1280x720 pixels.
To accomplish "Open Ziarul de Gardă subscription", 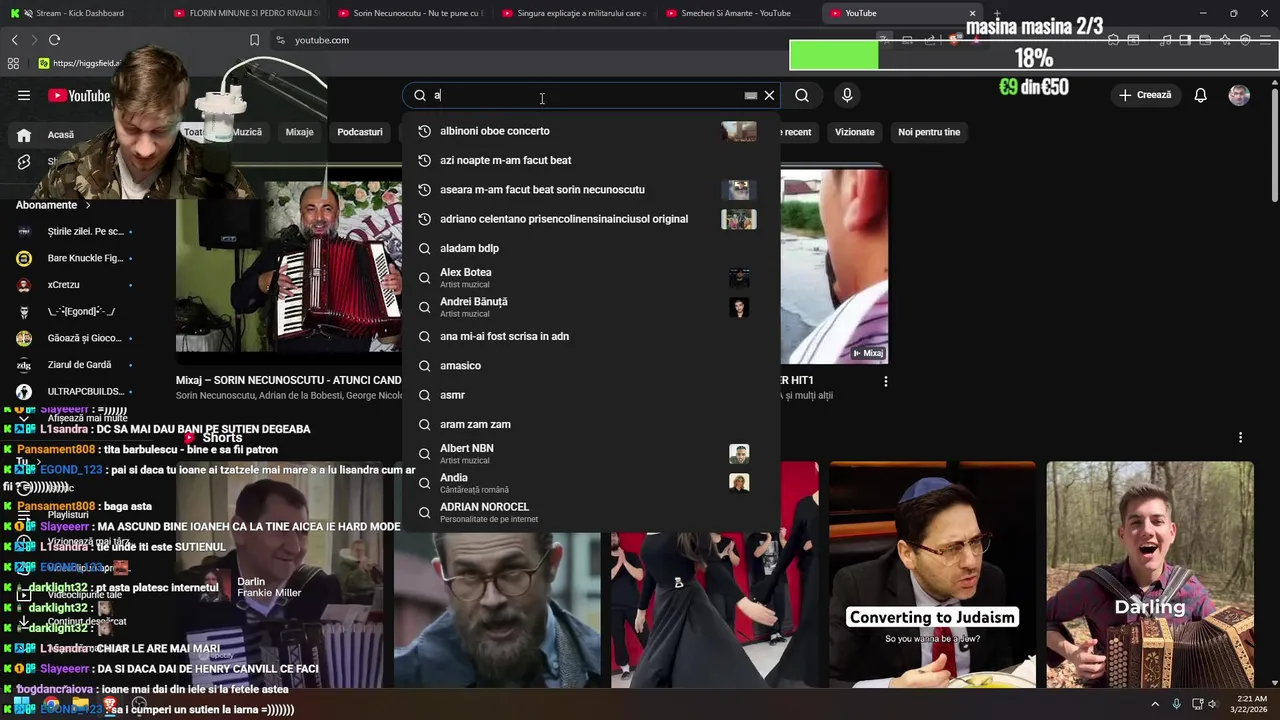I will click(x=78, y=365).
